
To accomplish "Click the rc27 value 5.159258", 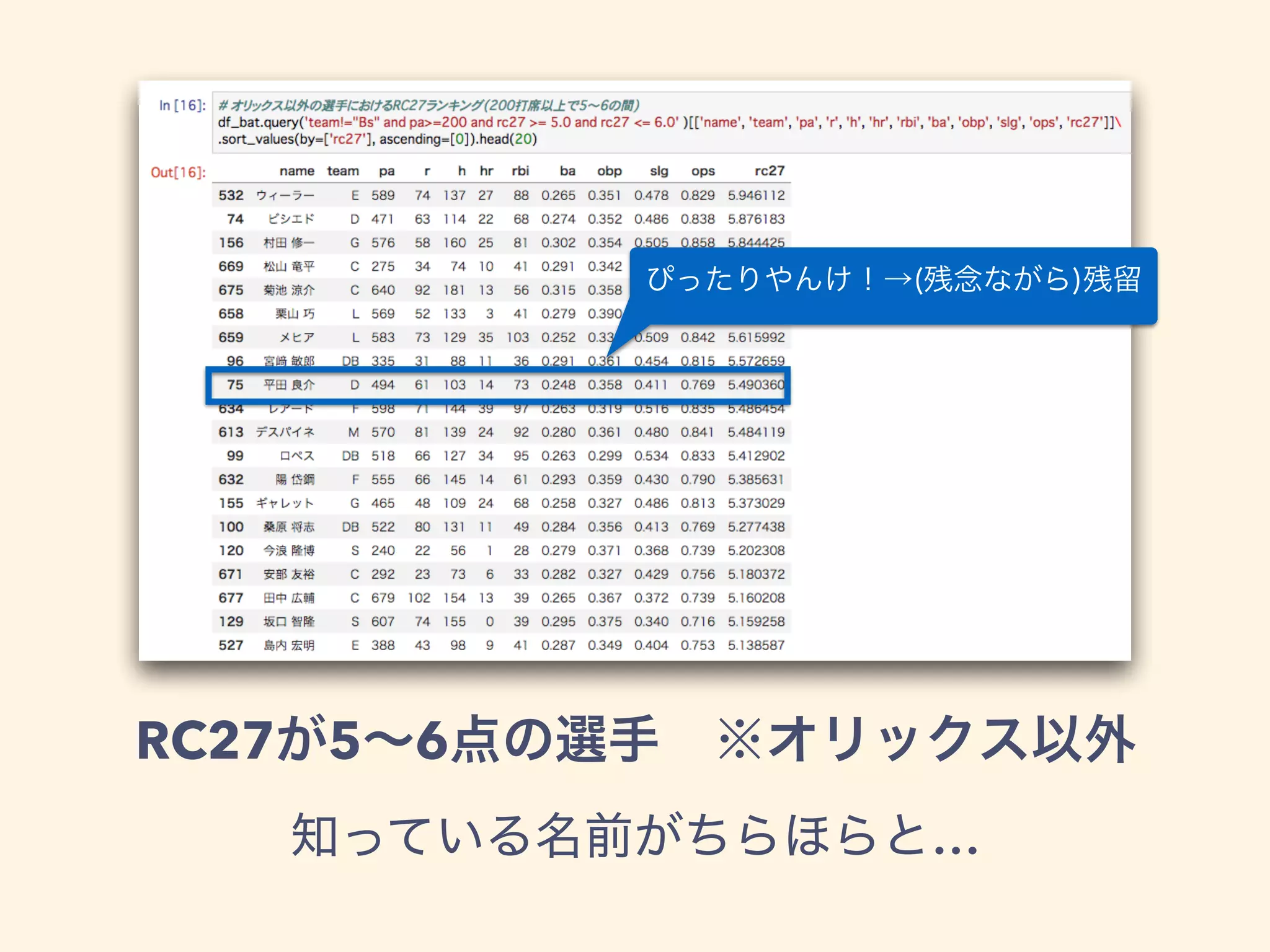I will tap(757, 622).
